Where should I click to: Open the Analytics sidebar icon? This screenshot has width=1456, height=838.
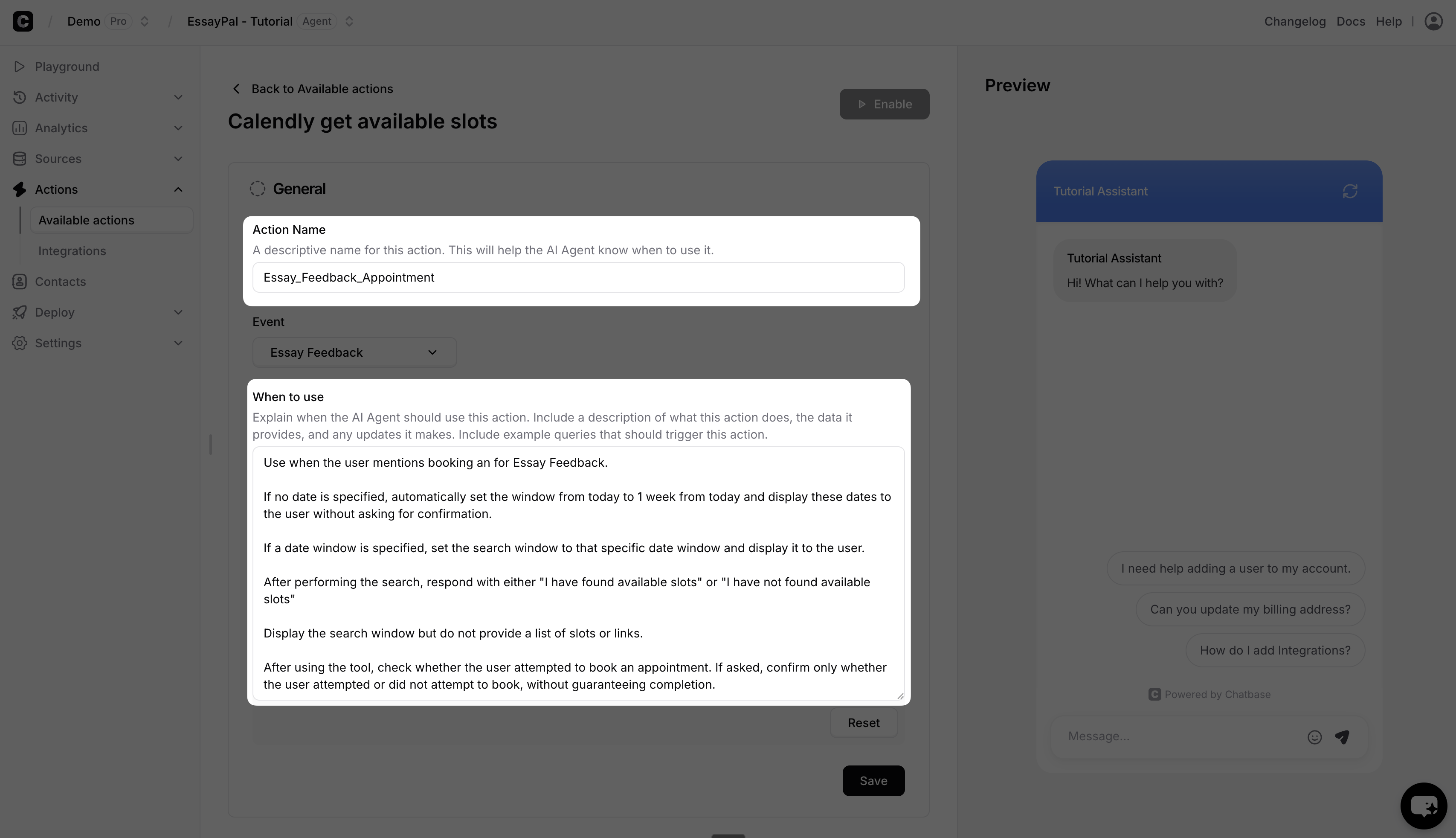[19, 128]
